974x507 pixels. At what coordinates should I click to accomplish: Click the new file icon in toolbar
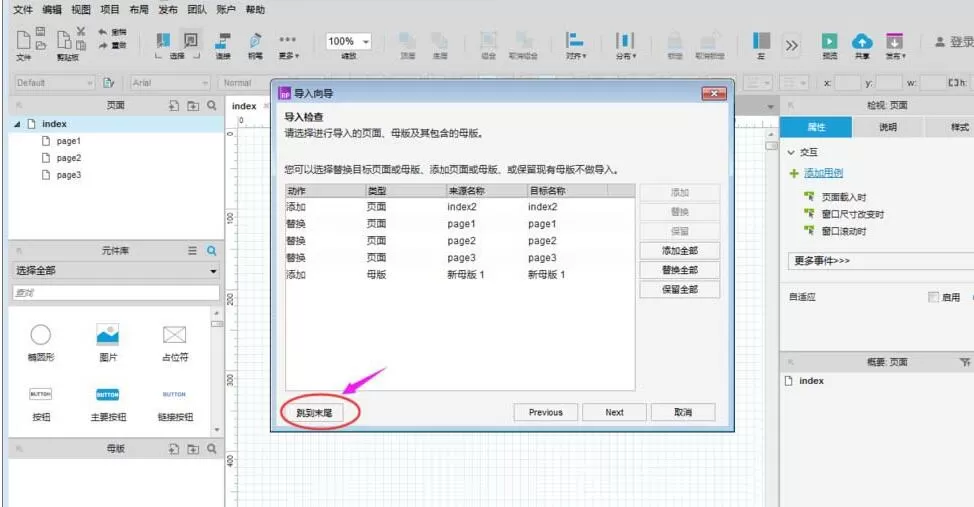click(23, 39)
